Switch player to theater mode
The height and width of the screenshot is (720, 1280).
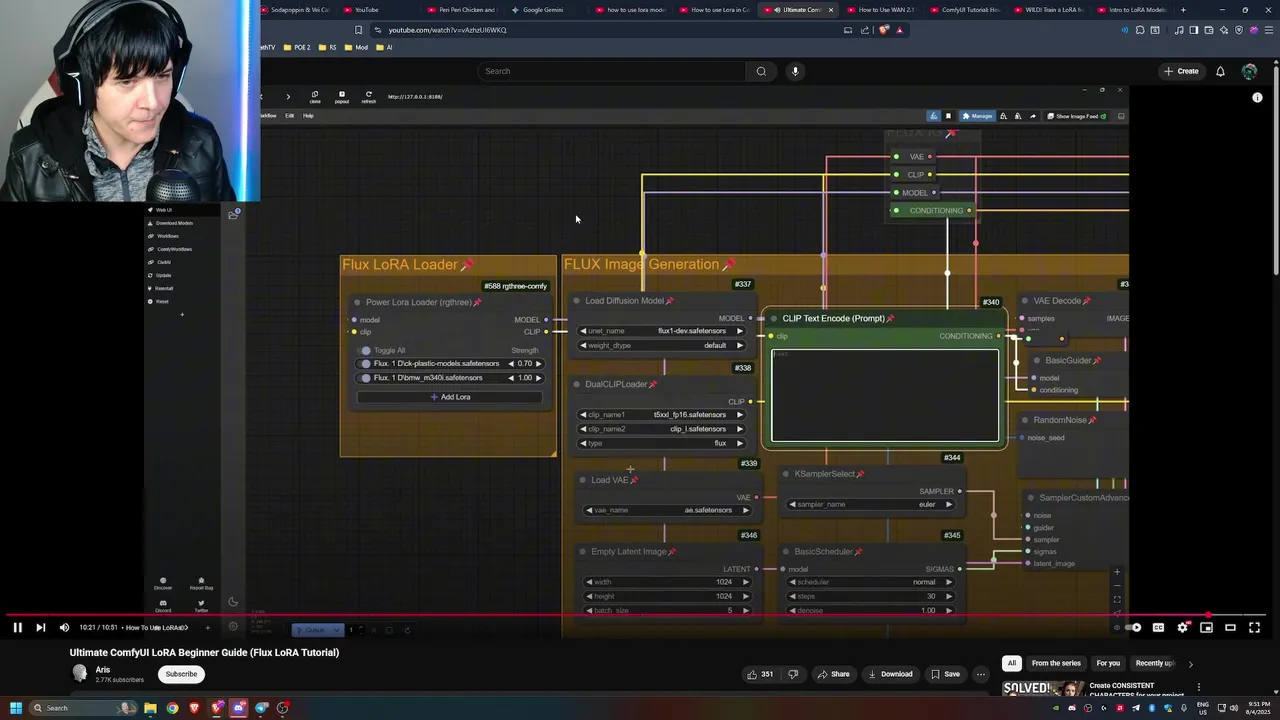(1230, 627)
